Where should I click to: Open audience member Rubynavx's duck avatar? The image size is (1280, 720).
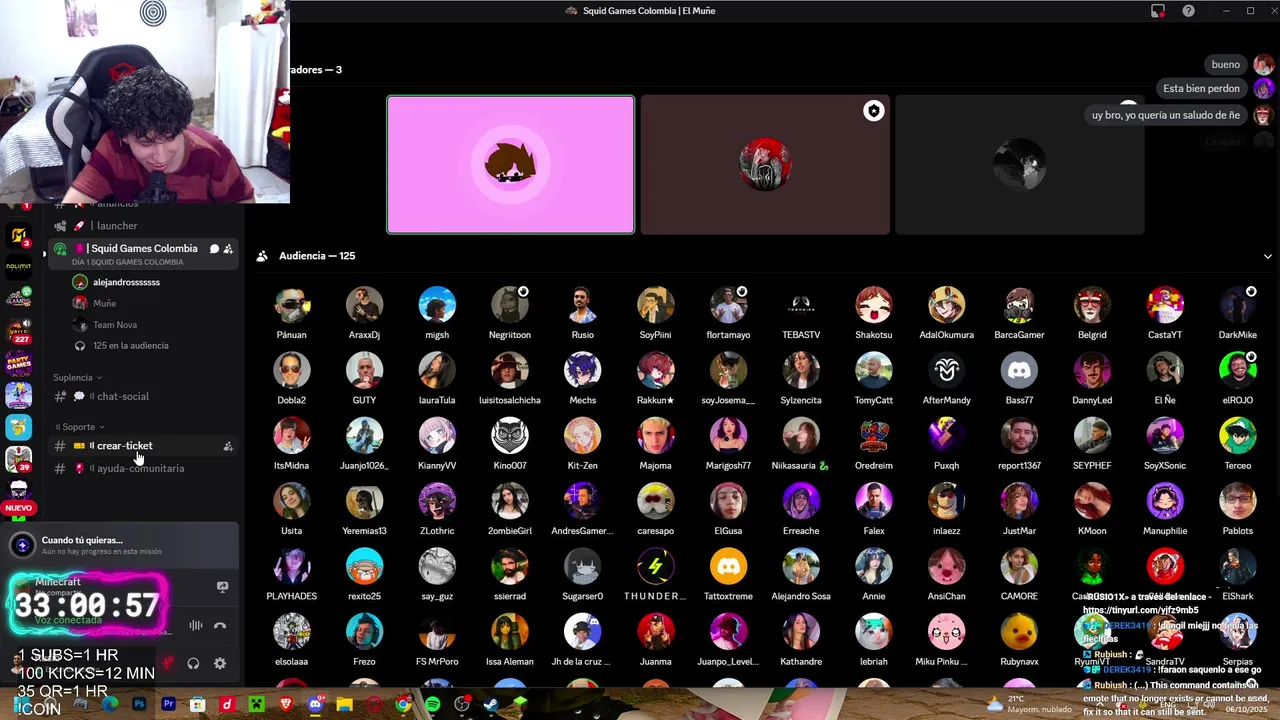click(x=1019, y=632)
